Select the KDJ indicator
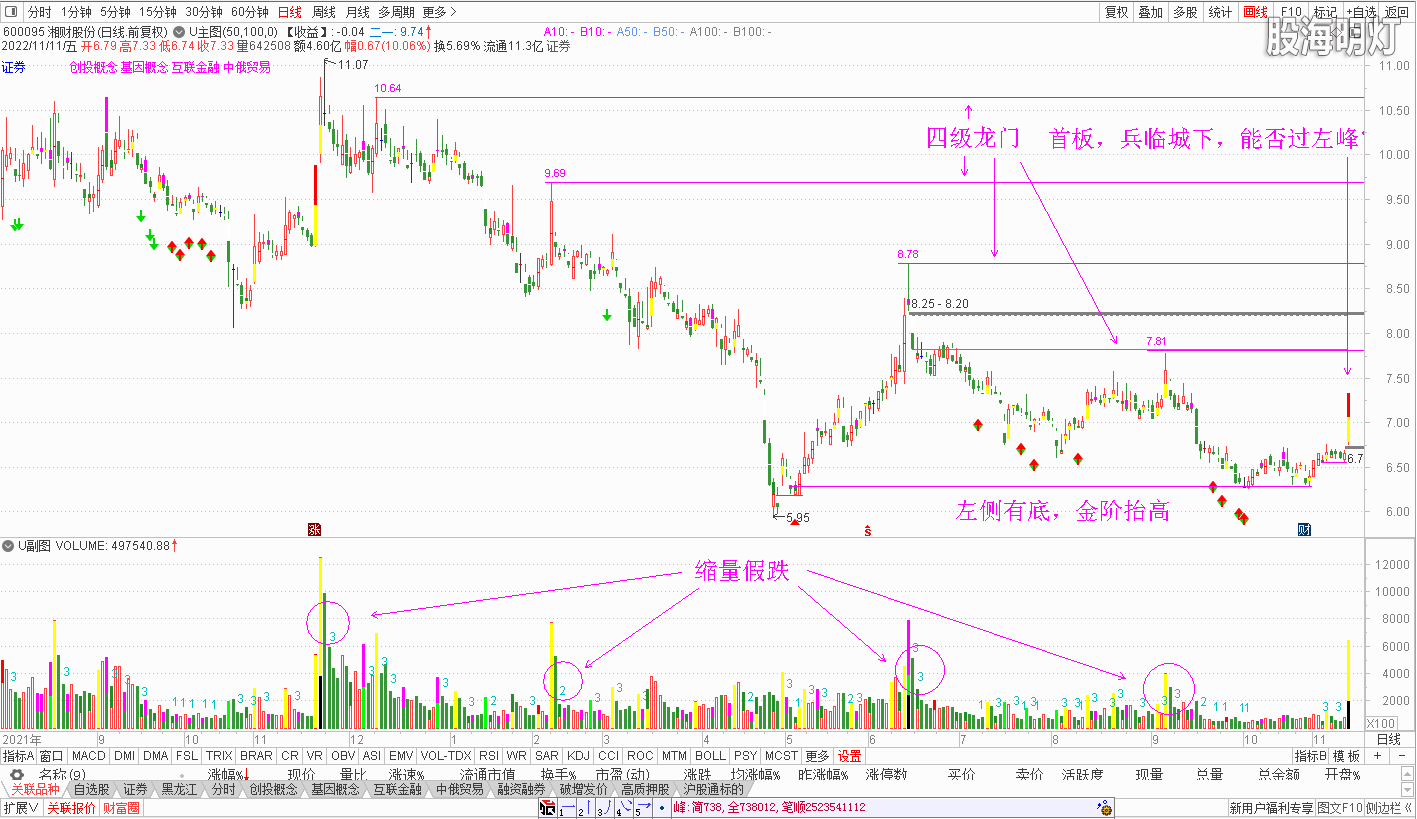This screenshot has width=1417, height=819. pyautogui.click(x=578, y=756)
